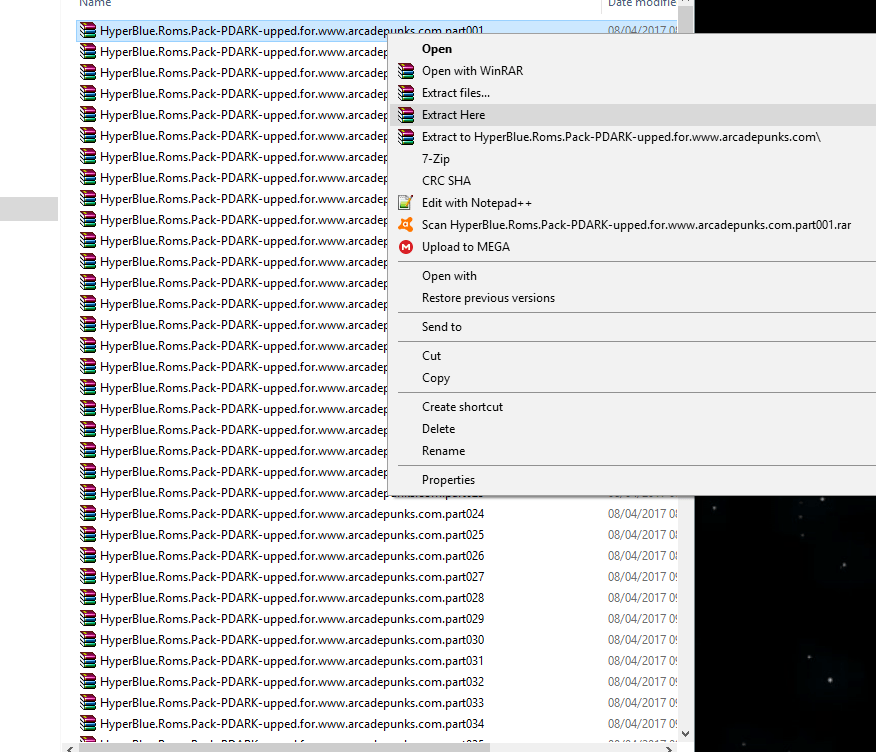
Task: Choose Cut from the context menu
Action: click(632, 356)
